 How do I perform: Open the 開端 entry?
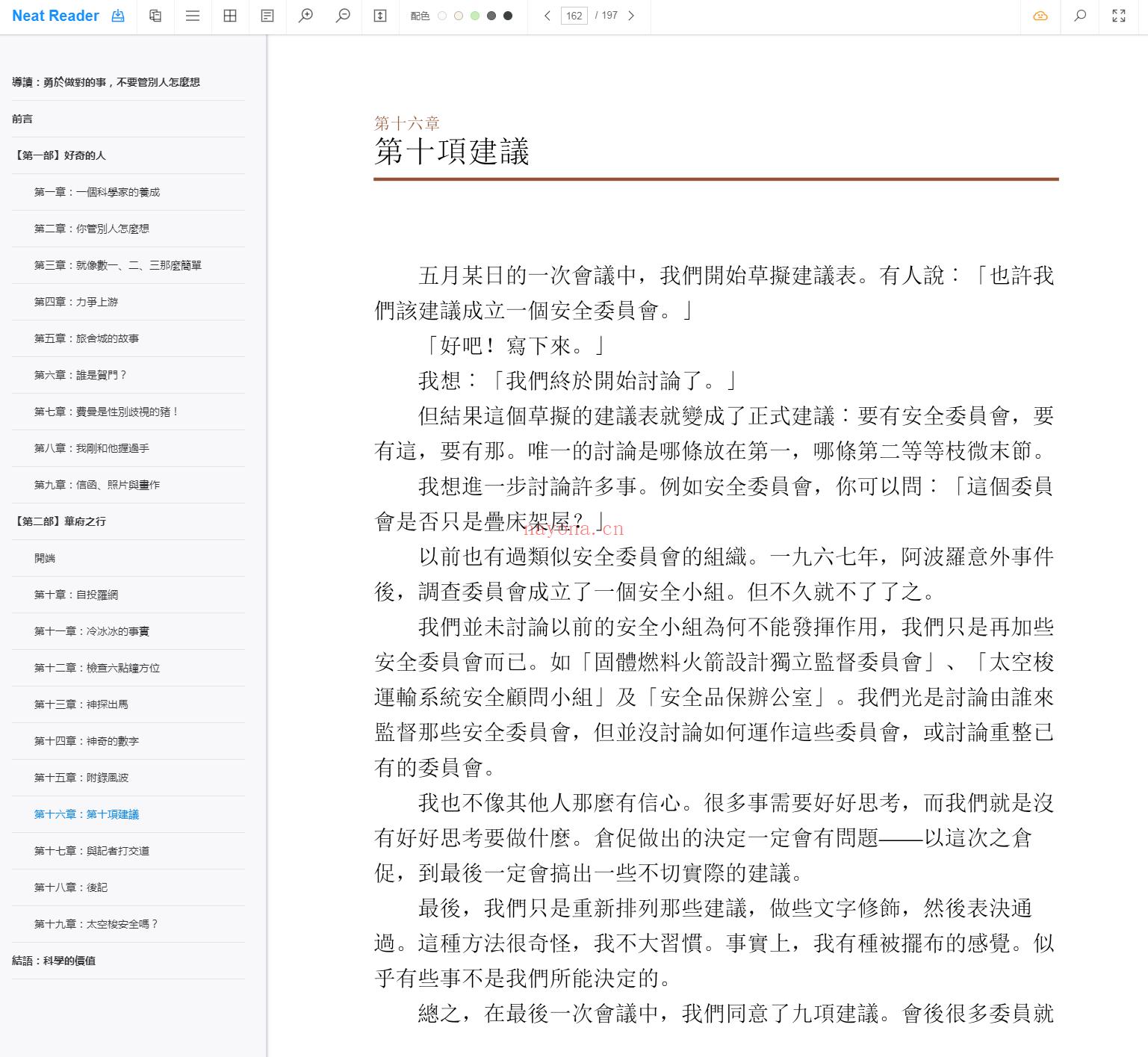[45, 558]
